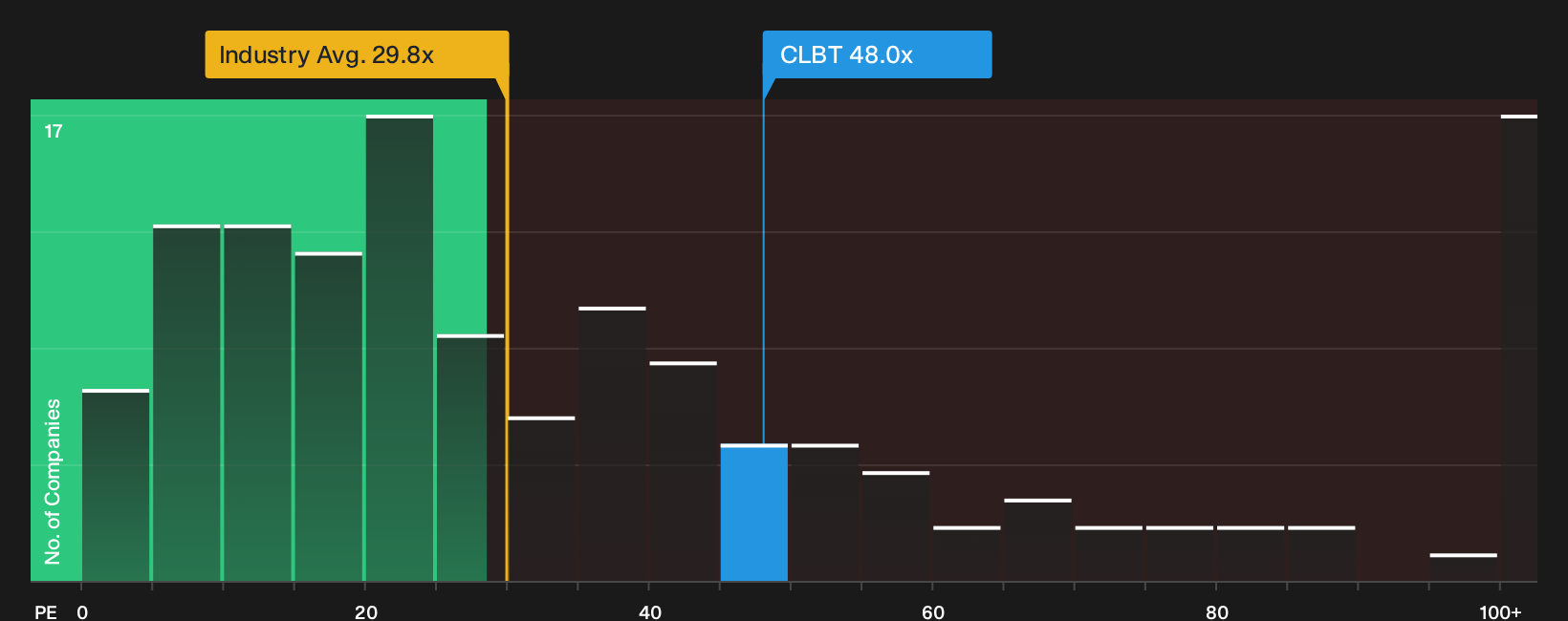Click the bar for PE 25-30
Image resolution: width=1568 pixels, height=621 pixels.
click(x=470, y=458)
